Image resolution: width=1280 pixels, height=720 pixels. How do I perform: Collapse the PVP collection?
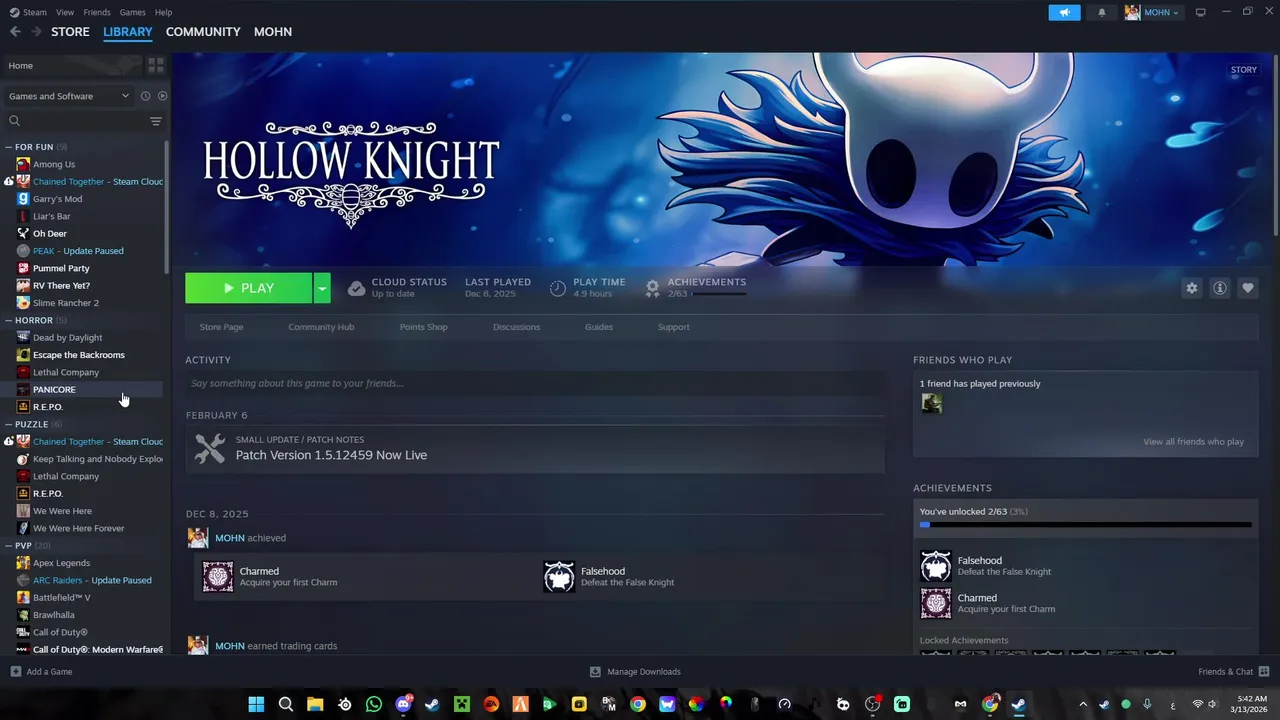click(x=8, y=546)
